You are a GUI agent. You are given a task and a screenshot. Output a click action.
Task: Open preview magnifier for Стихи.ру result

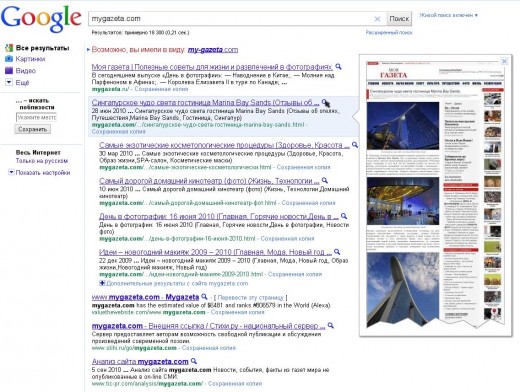(330, 326)
